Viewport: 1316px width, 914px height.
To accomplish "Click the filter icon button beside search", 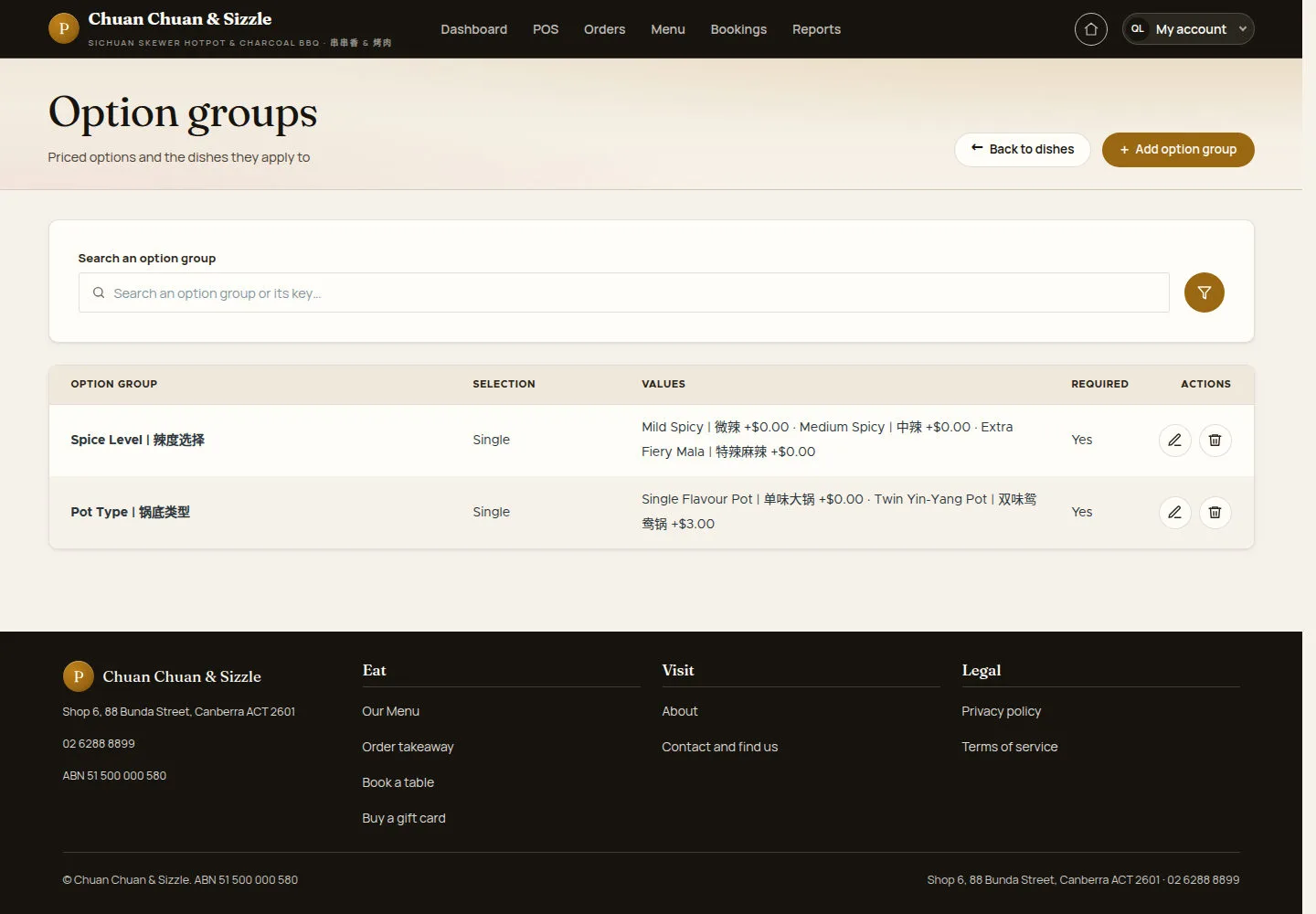I will click(1204, 292).
